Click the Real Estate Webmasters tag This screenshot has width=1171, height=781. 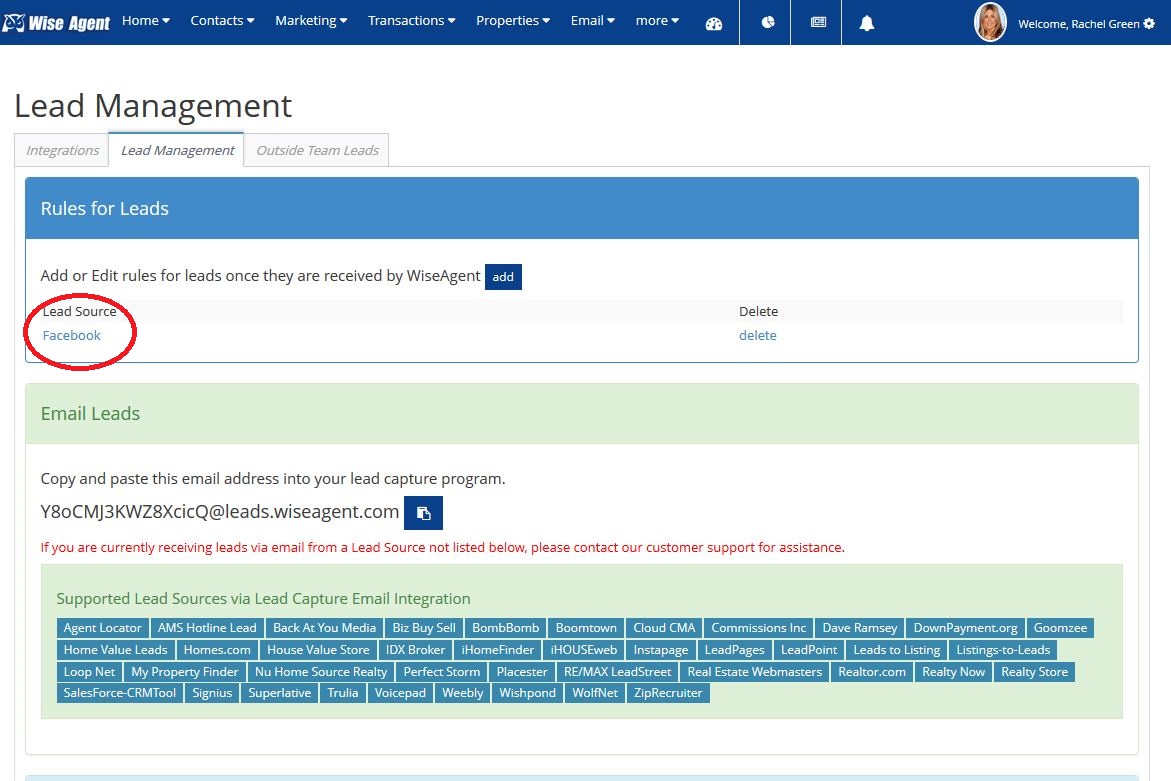tap(754, 671)
